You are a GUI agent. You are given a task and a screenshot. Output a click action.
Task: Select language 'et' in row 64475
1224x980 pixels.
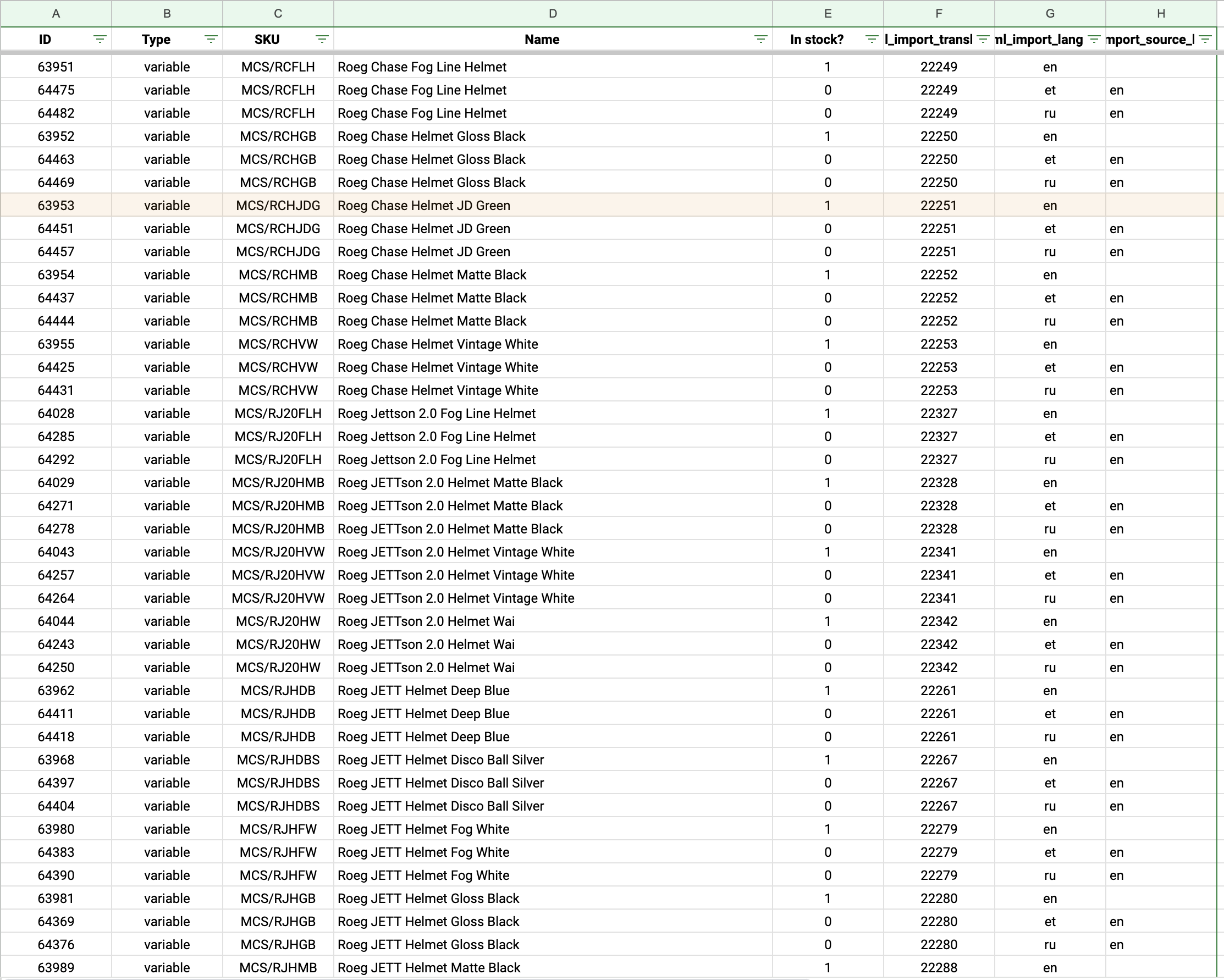point(1050,90)
